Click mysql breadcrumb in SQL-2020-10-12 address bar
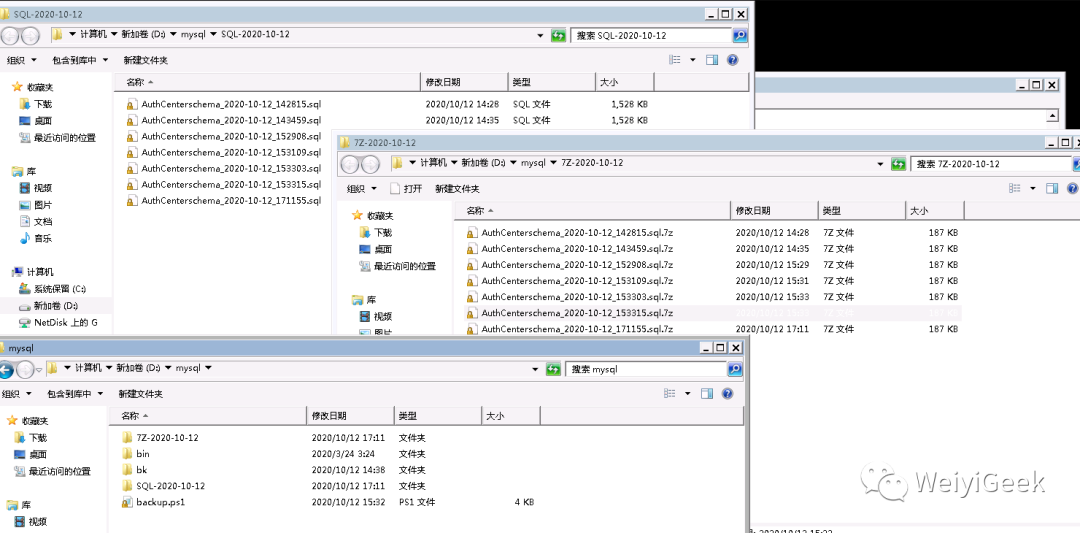This screenshot has width=1080, height=533. pos(192,34)
